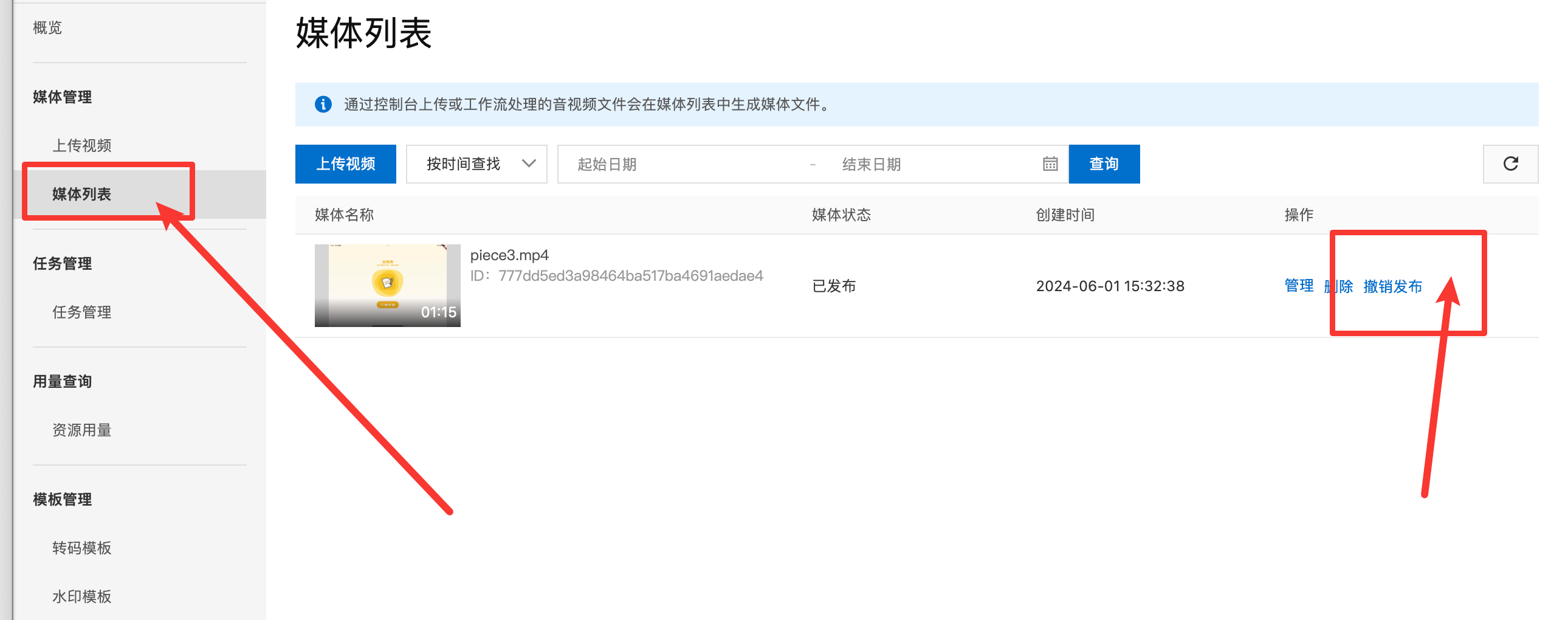Click the 媒体管理 section heading
The image size is (1568, 620).
[62, 97]
